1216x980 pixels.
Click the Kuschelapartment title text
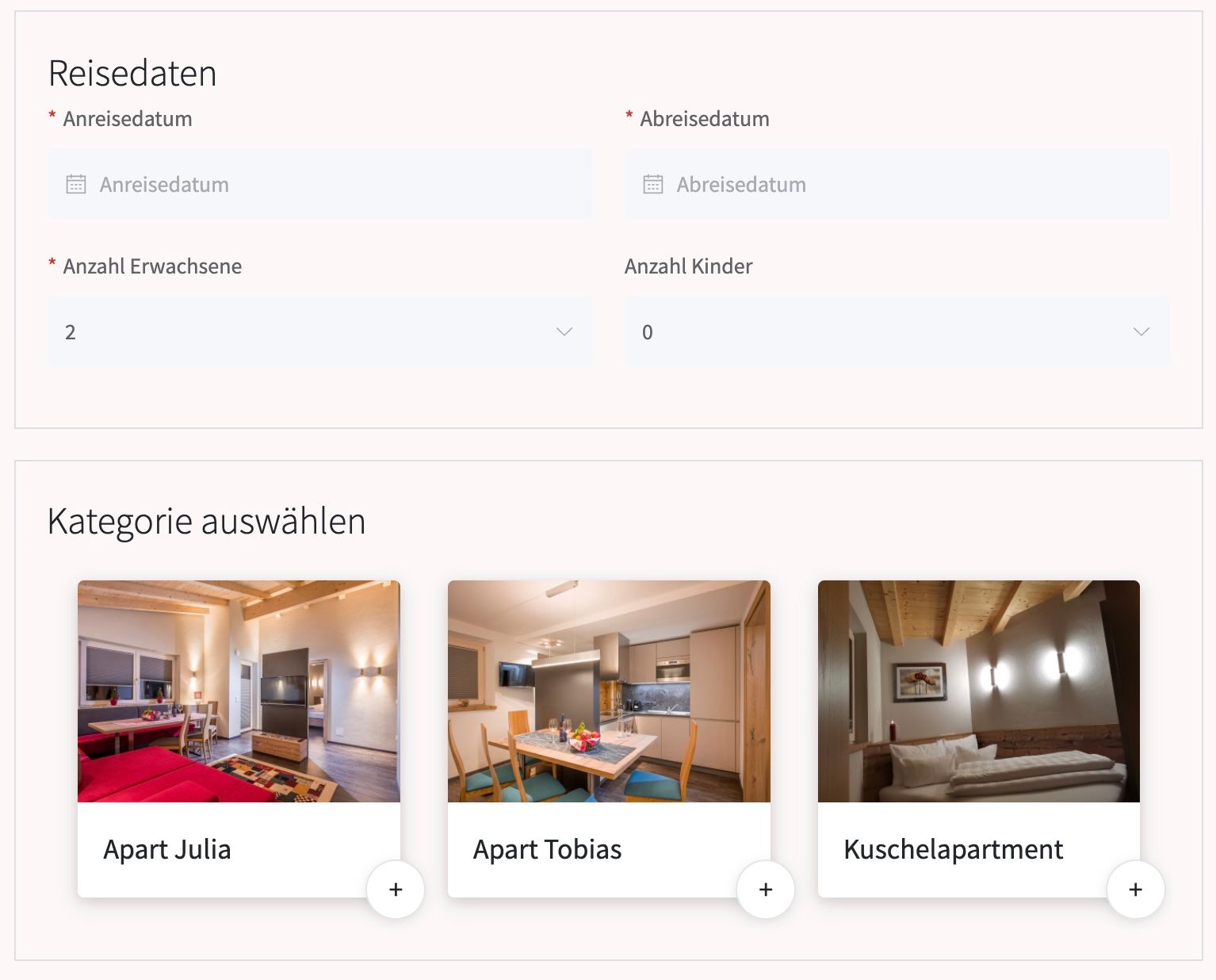tap(954, 849)
